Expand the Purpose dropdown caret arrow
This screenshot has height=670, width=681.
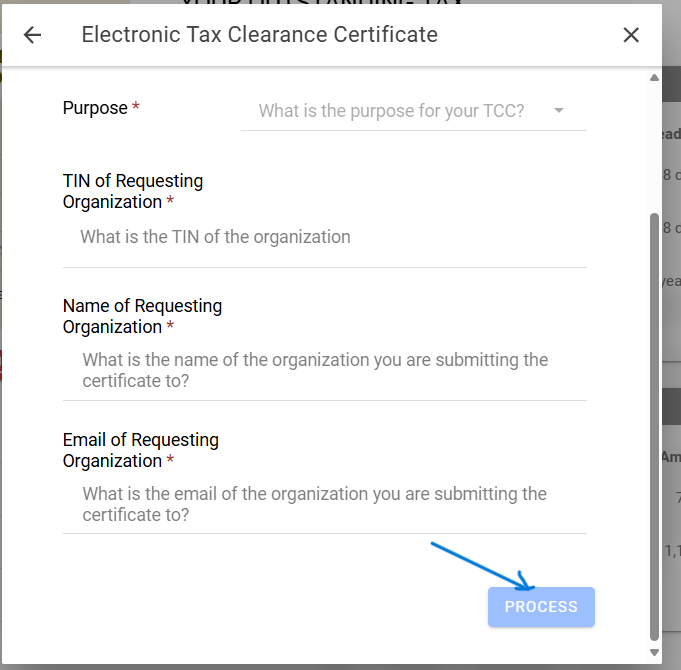click(x=558, y=111)
